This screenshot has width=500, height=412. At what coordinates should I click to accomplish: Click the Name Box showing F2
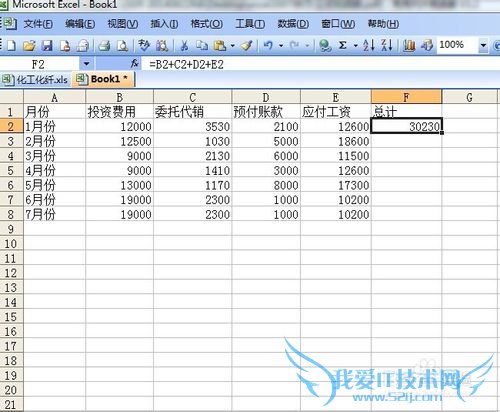40,64
